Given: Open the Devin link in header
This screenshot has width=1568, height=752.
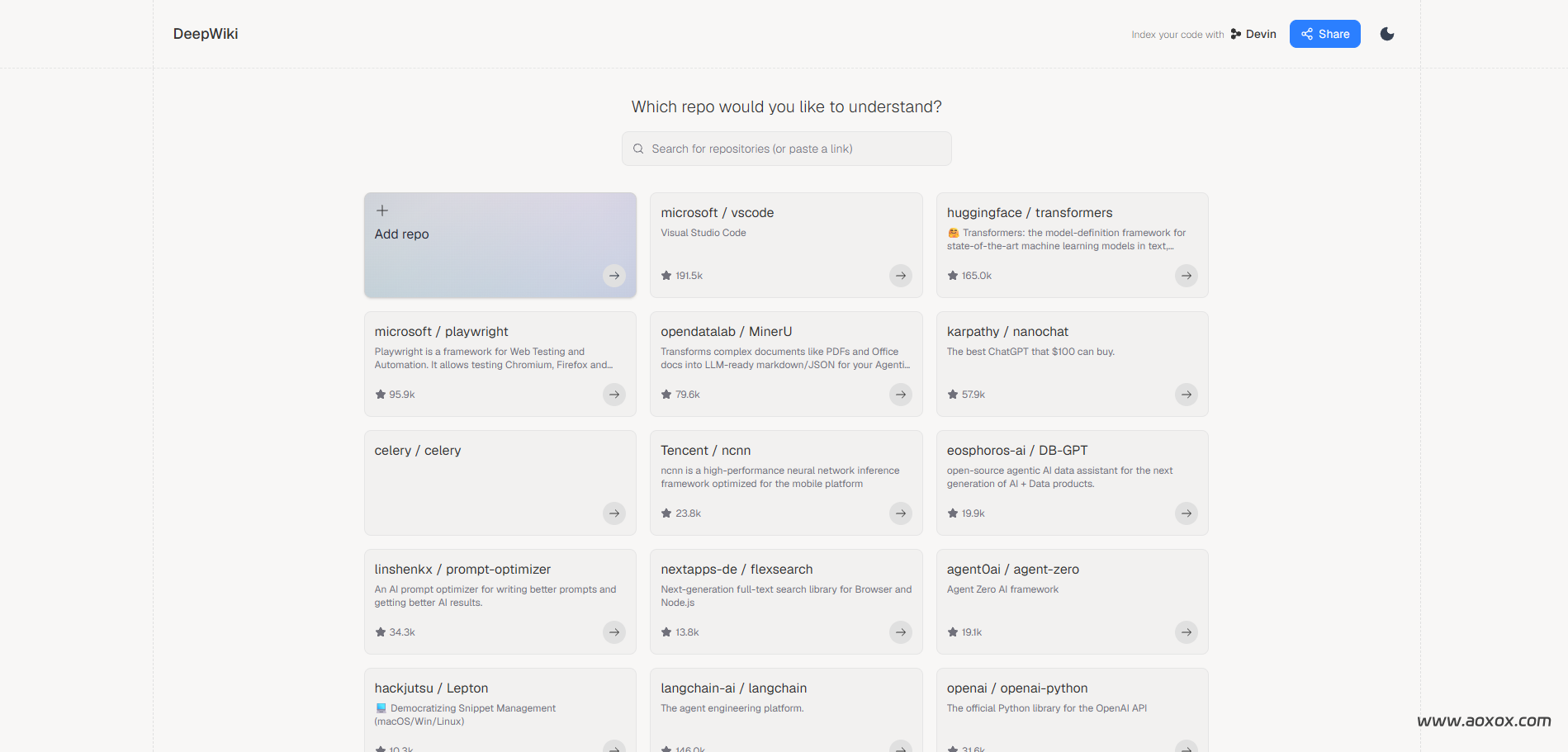Looking at the screenshot, I should coord(1253,34).
